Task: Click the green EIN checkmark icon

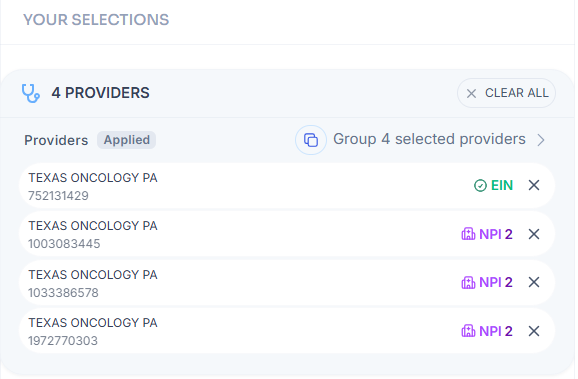Action: [x=480, y=185]
